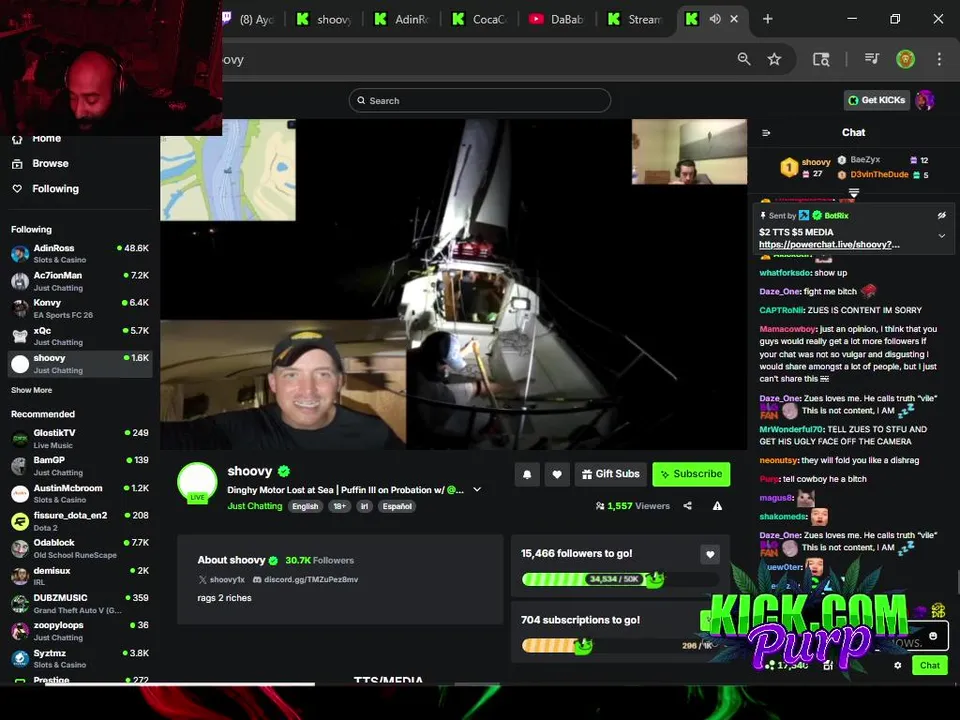The height and width of the screenshot is (720, 960).
Task: Click the map overlay on stream video
Action: coord(228,170)
